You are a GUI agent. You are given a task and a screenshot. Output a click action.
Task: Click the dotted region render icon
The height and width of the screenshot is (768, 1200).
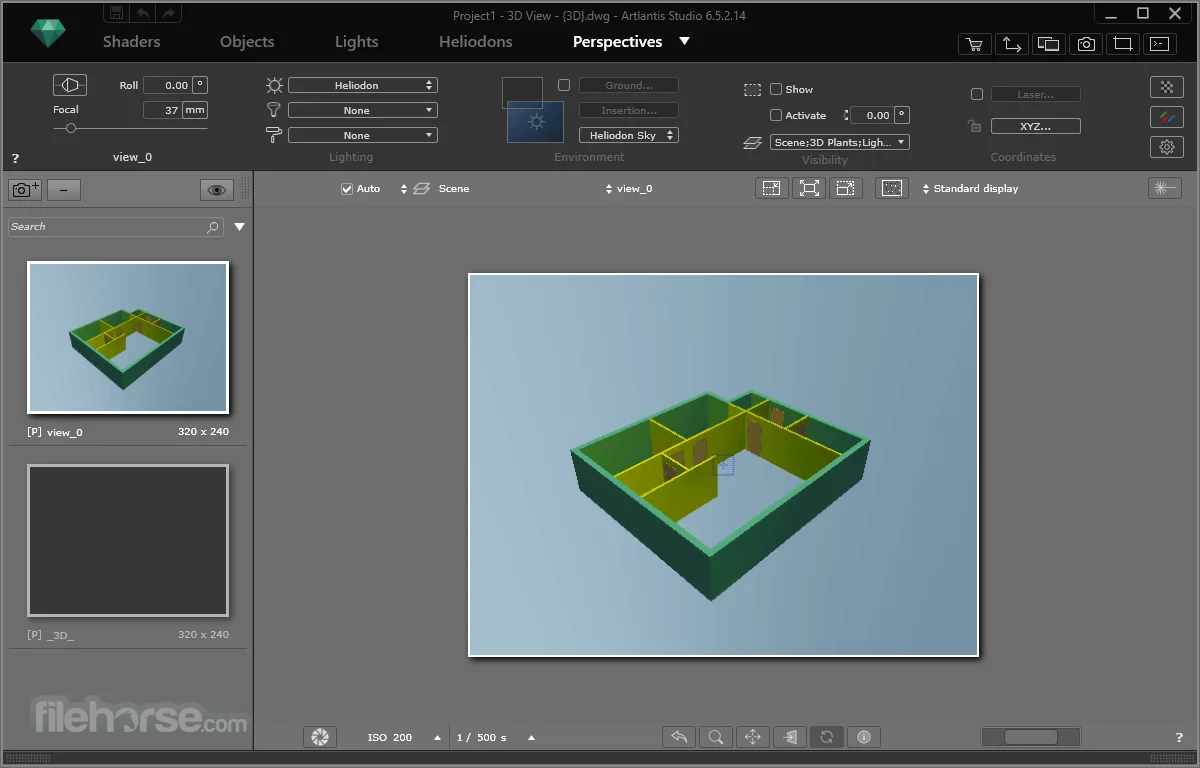click(x=892, y=188)
